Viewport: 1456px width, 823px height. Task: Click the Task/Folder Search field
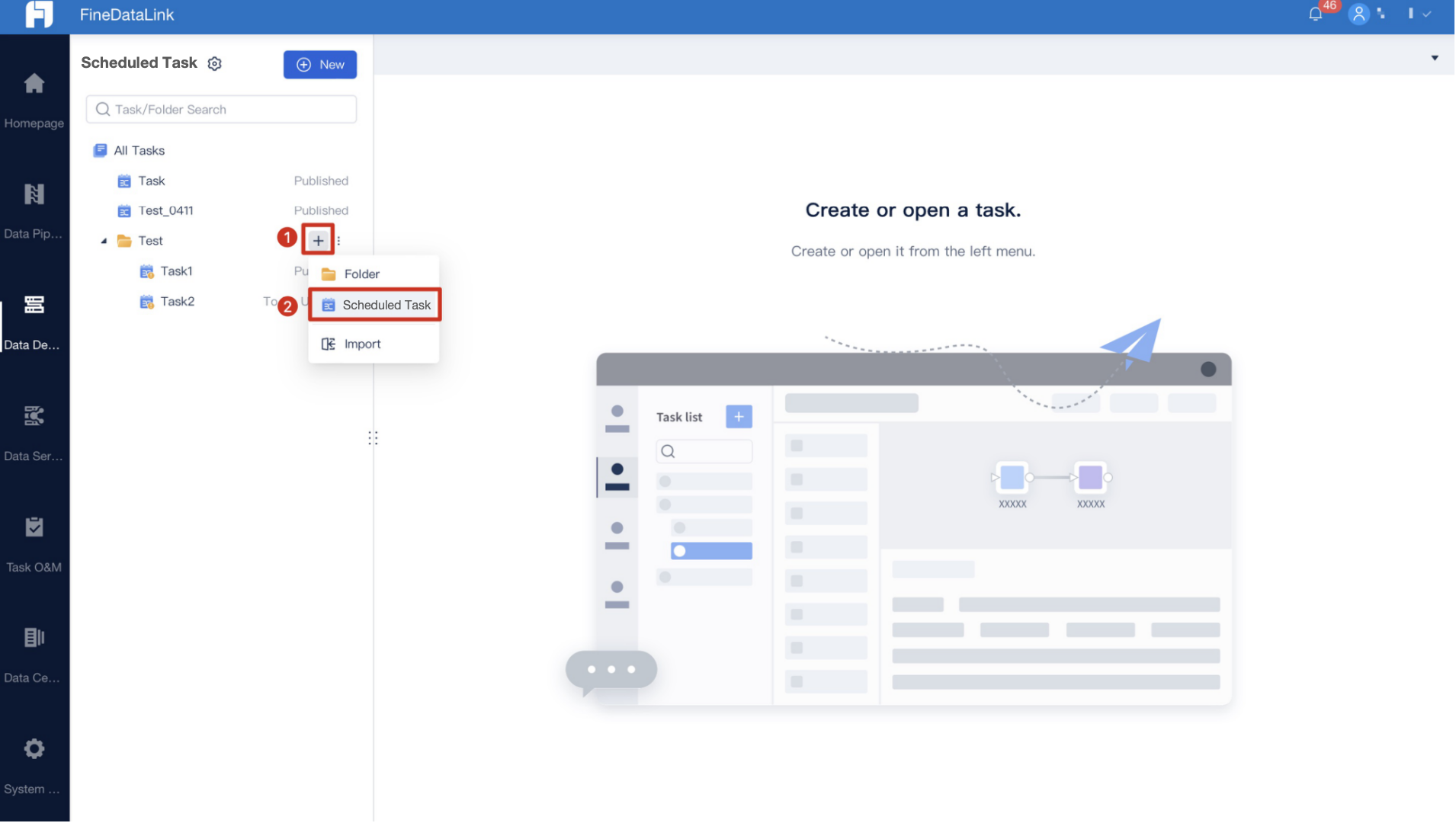pos(220,109)
